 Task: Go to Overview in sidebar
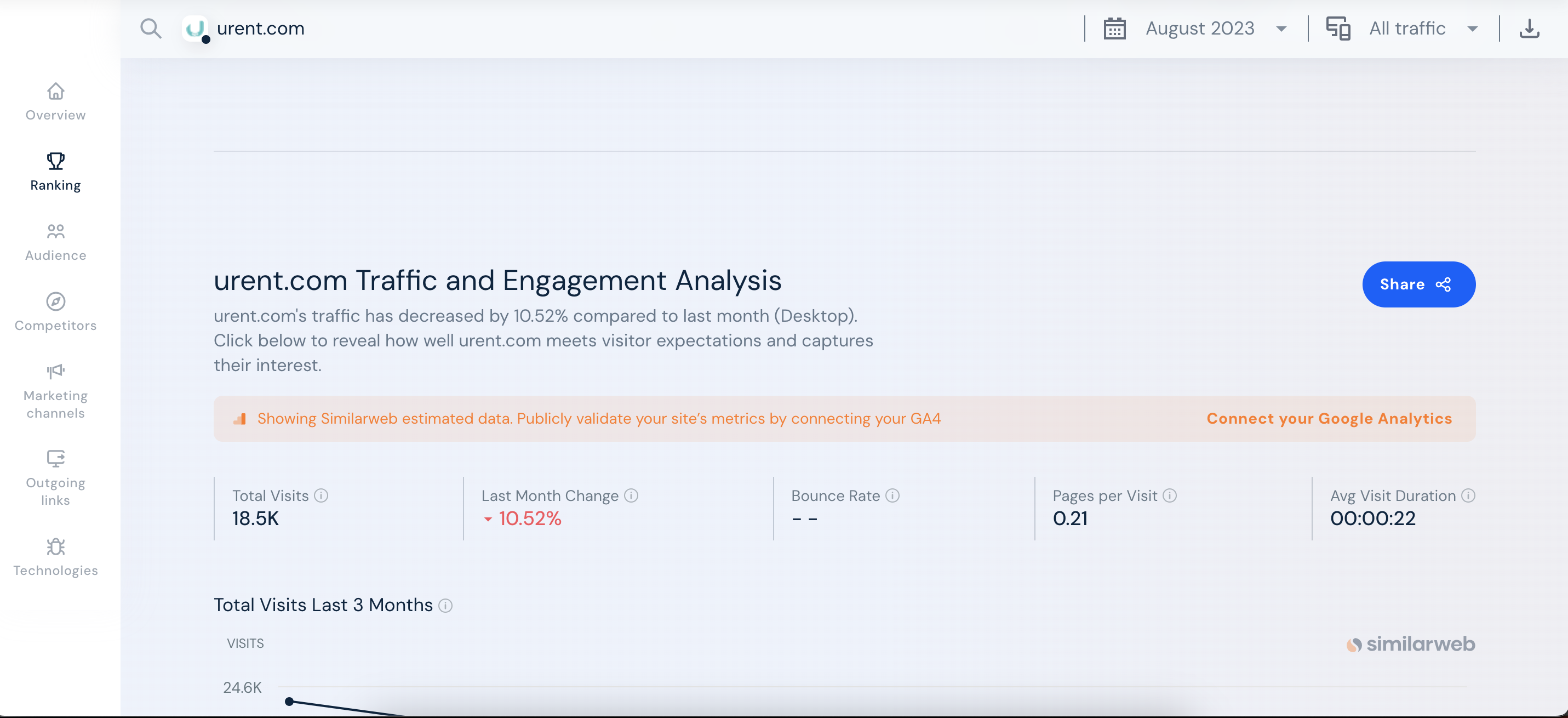(55, 102)
